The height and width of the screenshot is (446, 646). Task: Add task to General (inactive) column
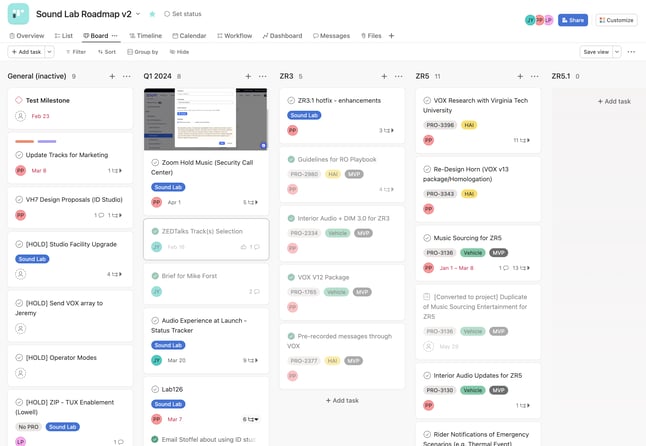[112, 76]
